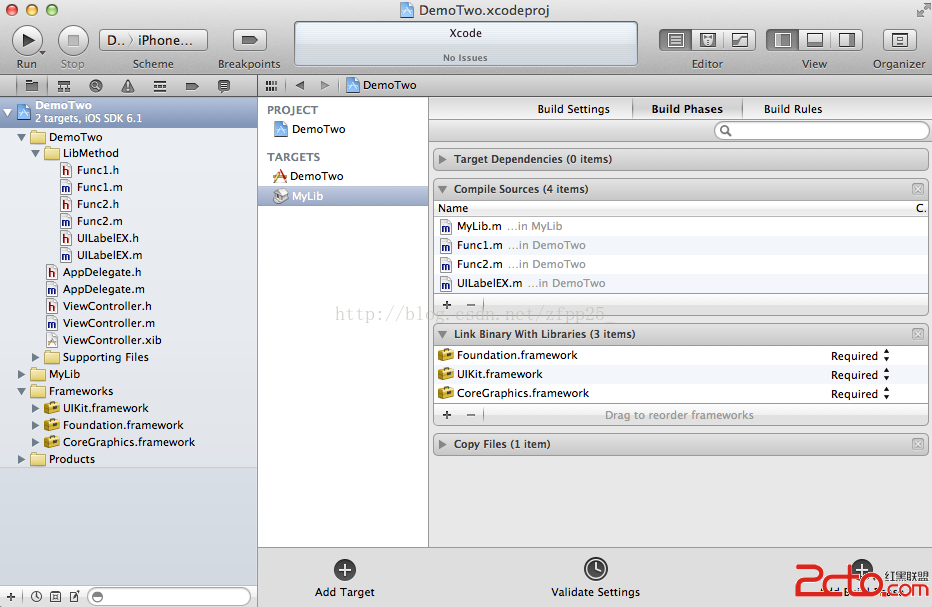Viewport: 932px width, 607px height.
Task: Toggle the Breakpoints button
Action: [249, 40]
